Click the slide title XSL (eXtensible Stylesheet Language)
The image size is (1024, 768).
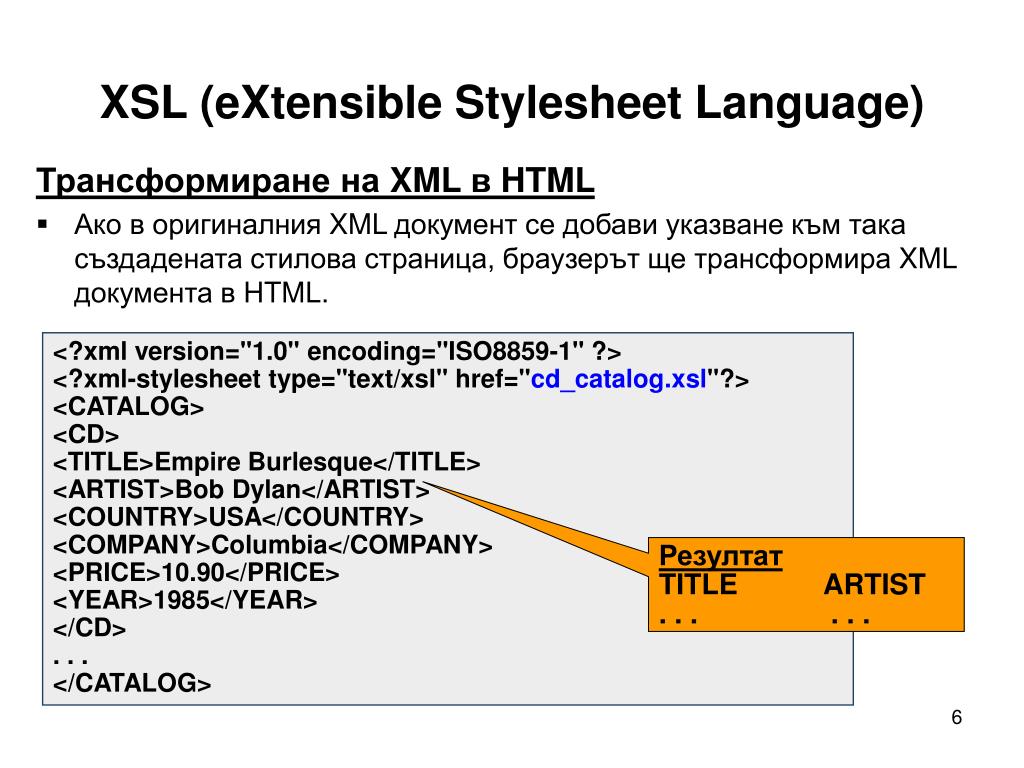click(511, 105)
